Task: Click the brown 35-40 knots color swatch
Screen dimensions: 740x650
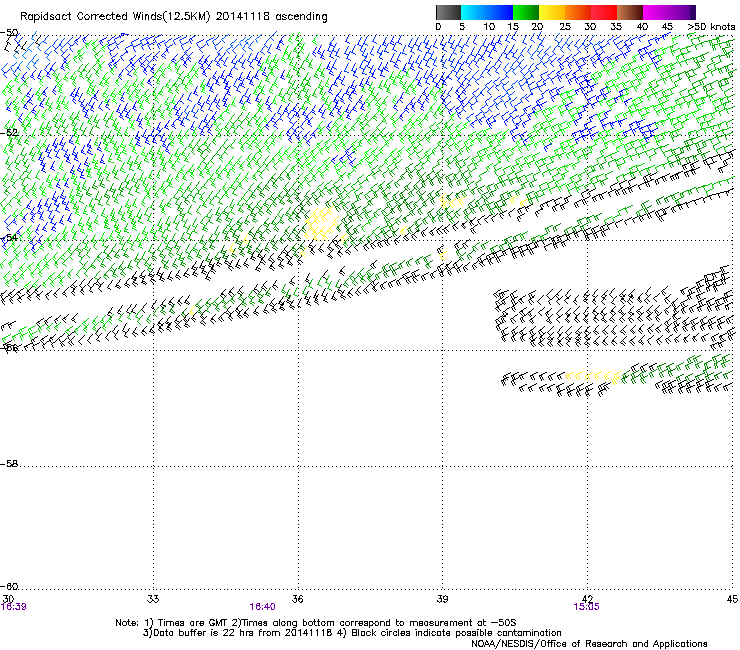Action: 630,12
